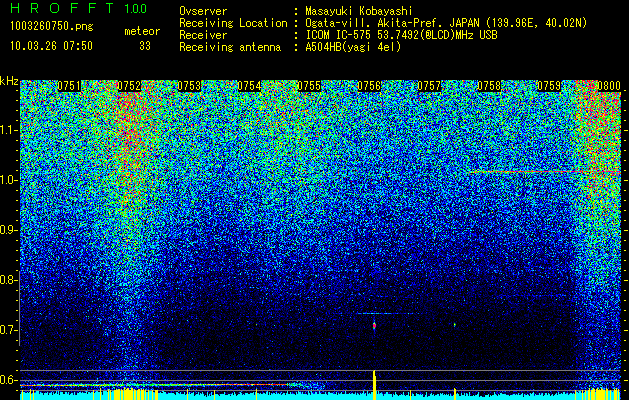629x400 pixels.
Task: Click the 0751 time marker
Action: click(x=69, y=86)
